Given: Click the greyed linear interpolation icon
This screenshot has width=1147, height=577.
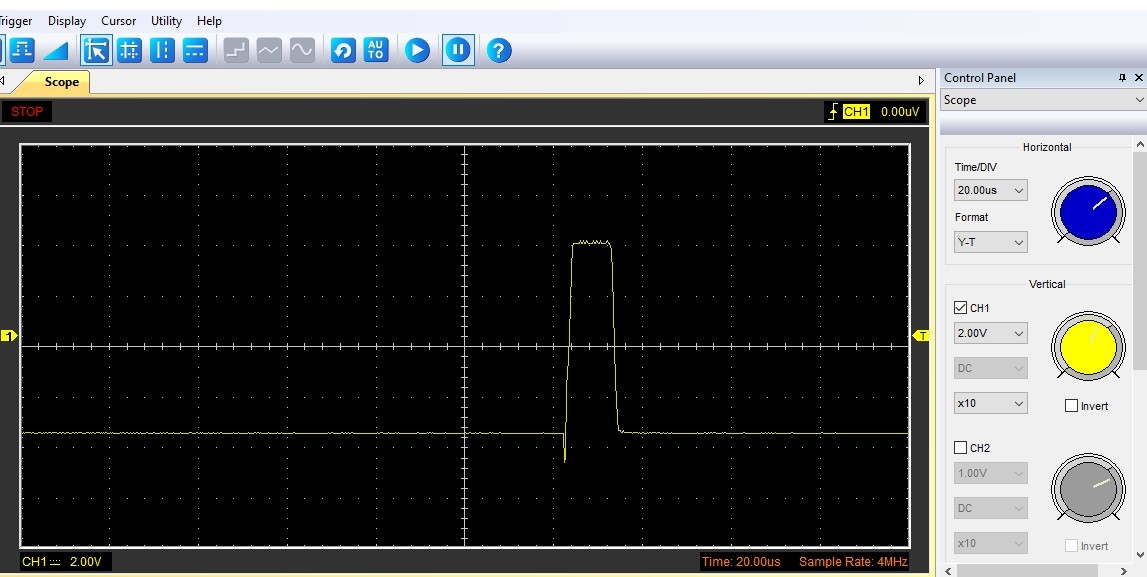Looking at the screenshot, I should [x=269, y=50].
